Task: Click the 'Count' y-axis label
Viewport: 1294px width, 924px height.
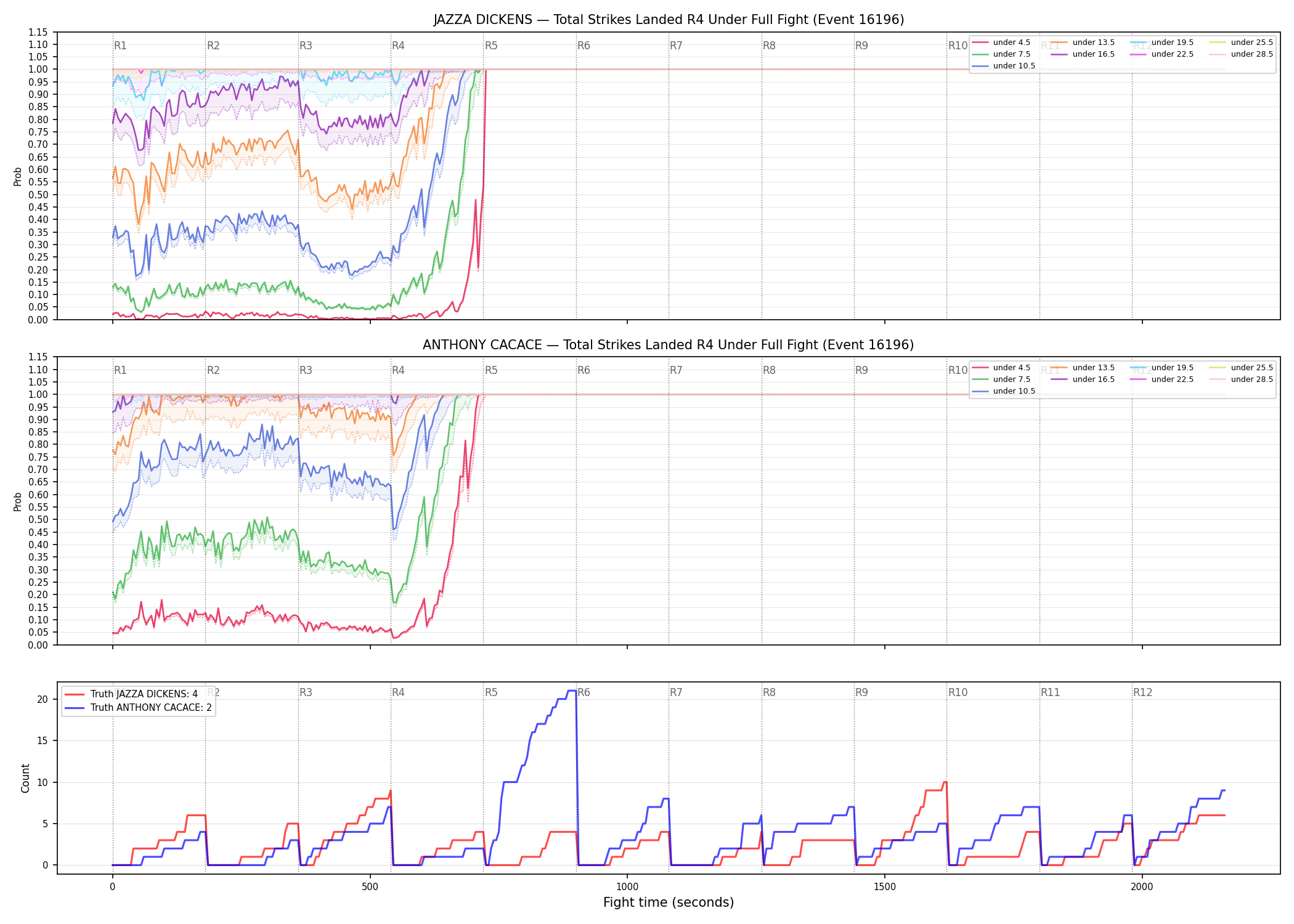Action: [25, 778]
